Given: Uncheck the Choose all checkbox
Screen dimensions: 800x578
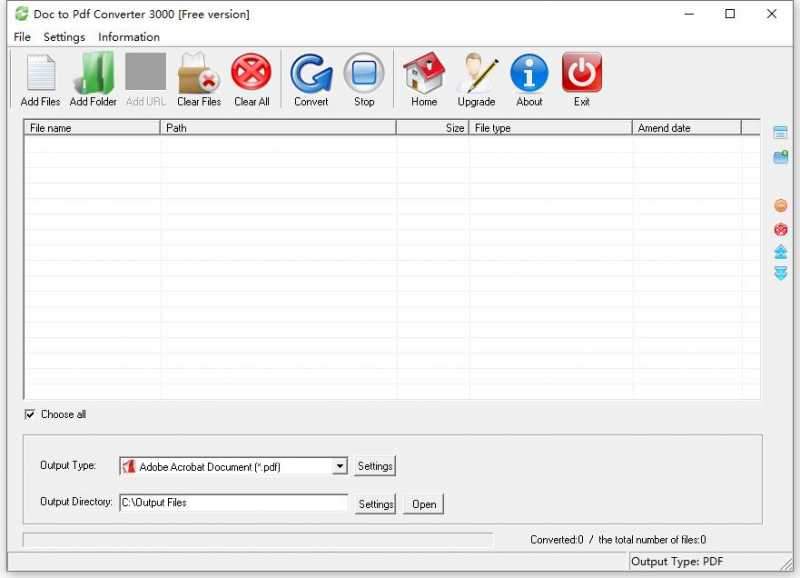Looking at the screenshot, I should tap(31, 414).
